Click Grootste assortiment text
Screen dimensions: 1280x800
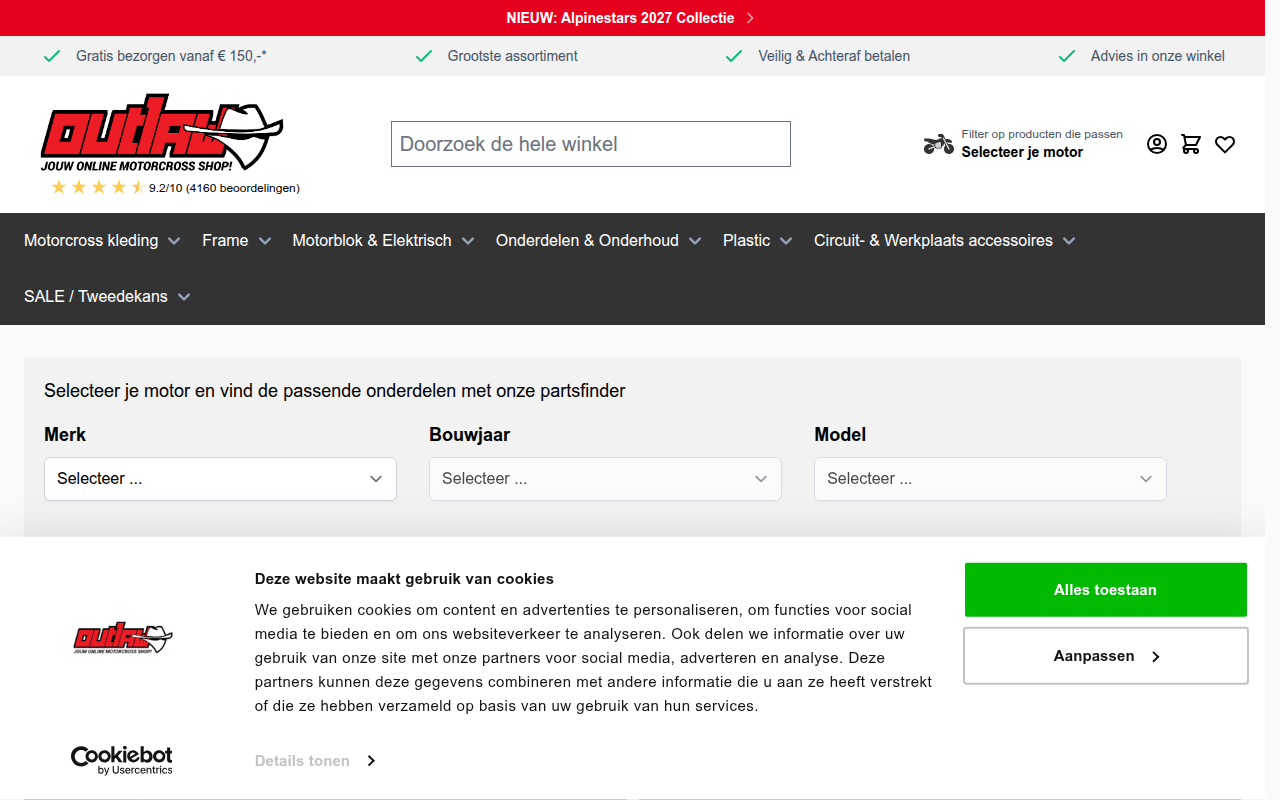(x=512, y=56)
